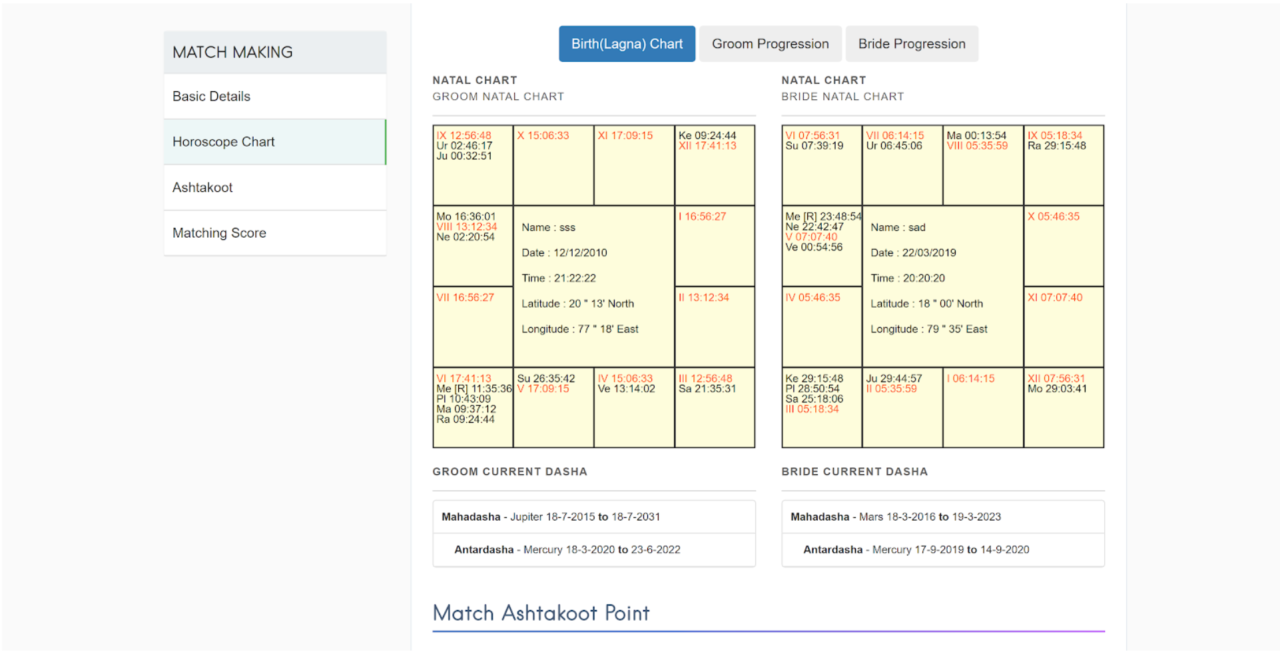Viewport: 1280px width, 660px height.
Task: Click the bride chart center showing Name sad
Action: click(942, 278)
